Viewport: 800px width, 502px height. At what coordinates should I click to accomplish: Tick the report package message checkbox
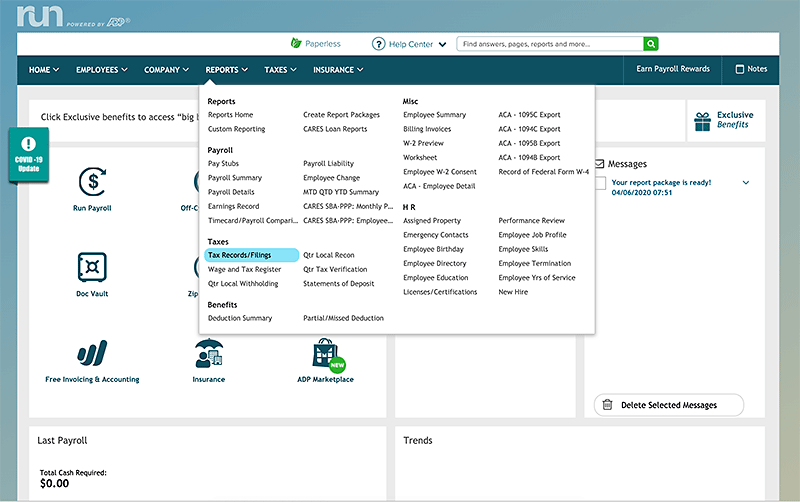pos(601,183)
